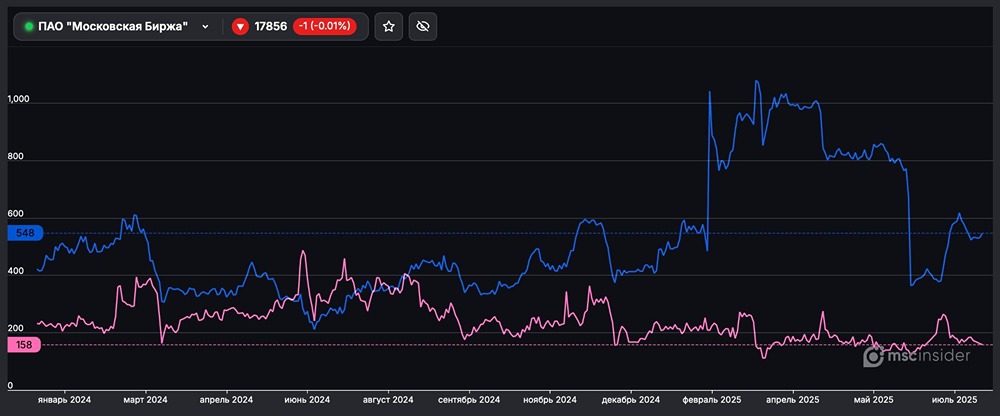Viewport: 1000px width, 416px height.
Task: Click the 17856 value
Action: pos(270,27)
